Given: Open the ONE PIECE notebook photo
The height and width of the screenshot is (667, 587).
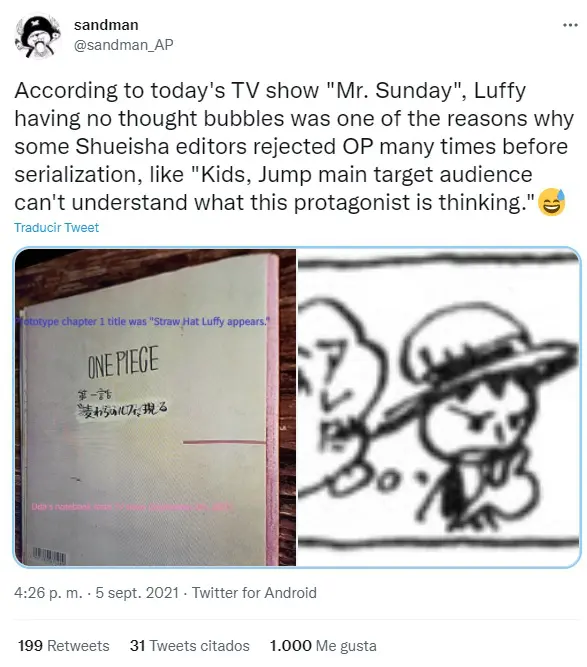Looking at the screenshot, I should [x=155, y=407].
